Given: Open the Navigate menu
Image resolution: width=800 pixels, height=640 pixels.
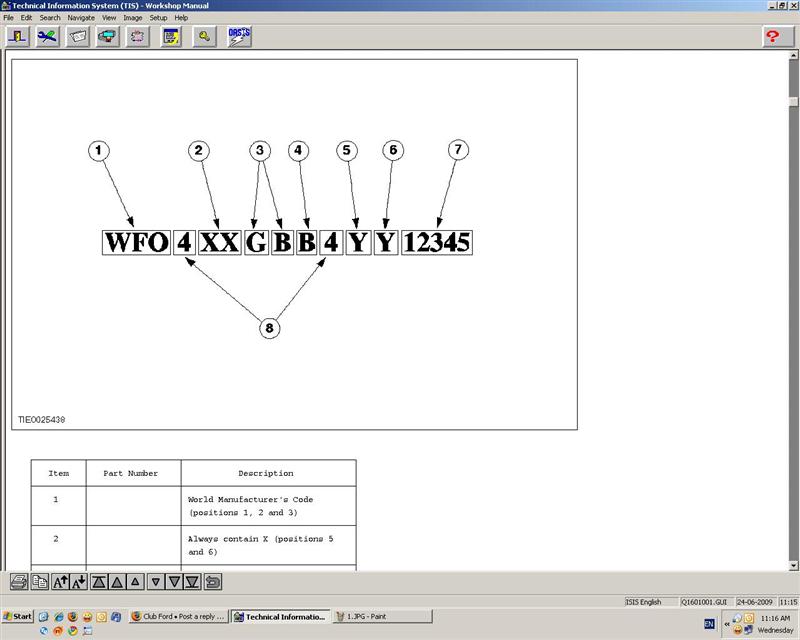Looking at the screenshot, I should 81,18.
